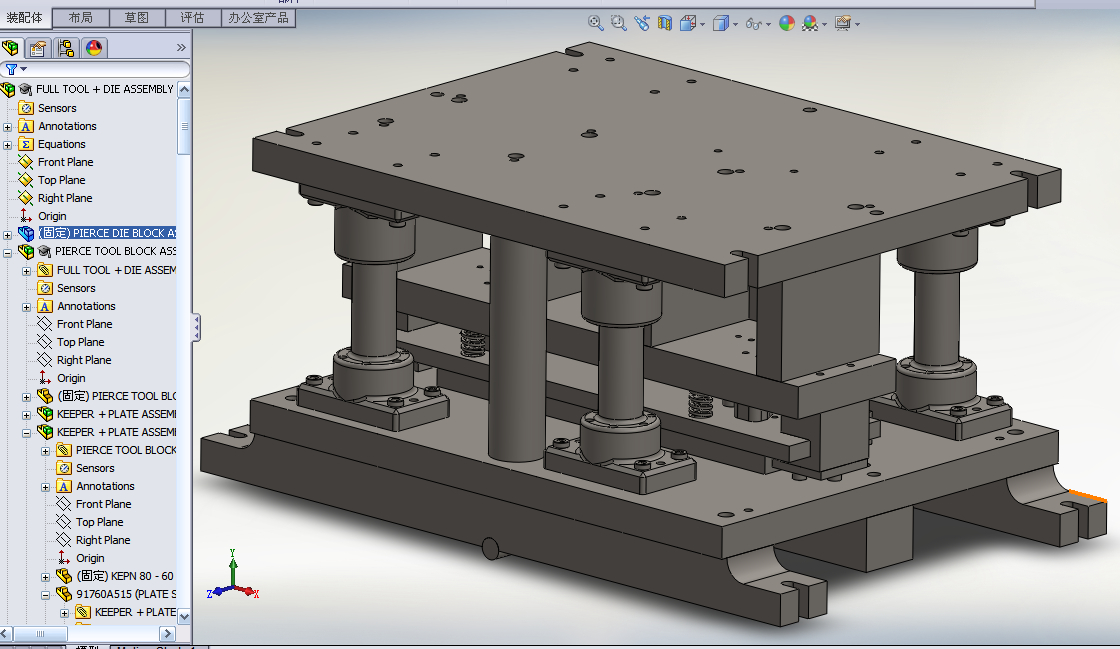
Task: Open the 布局 ribbon tab
Action: pos(81,18)
